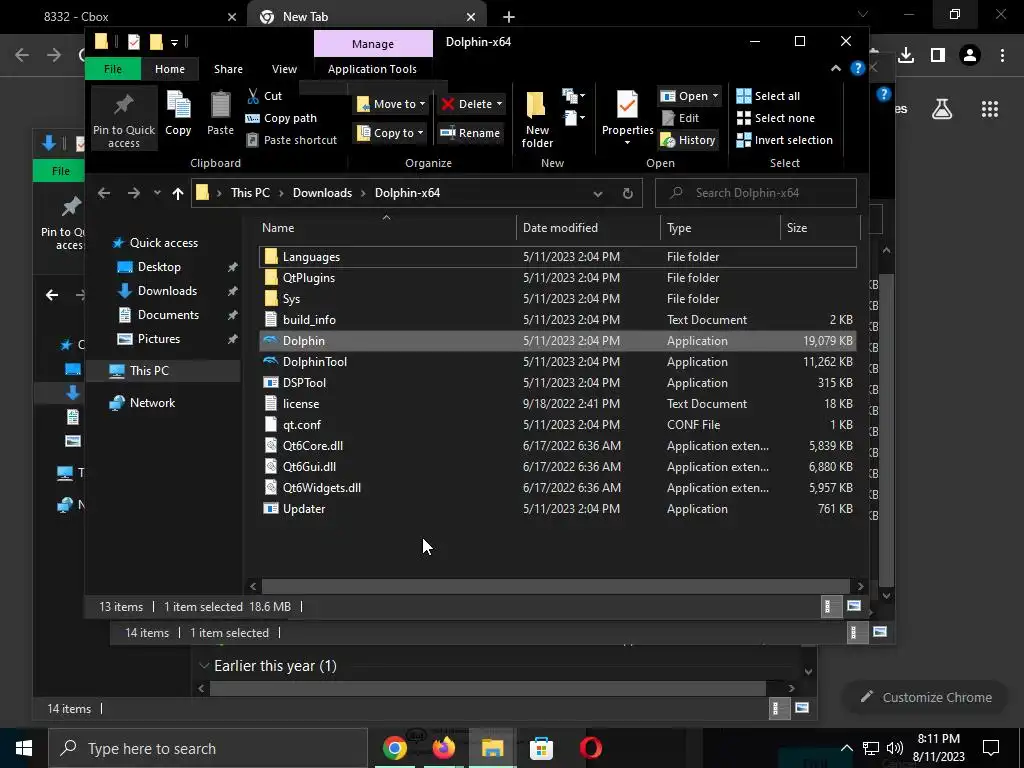Open the Chrome downloads icon
This screenshot has height=768, width=1024.
point(906,56)
